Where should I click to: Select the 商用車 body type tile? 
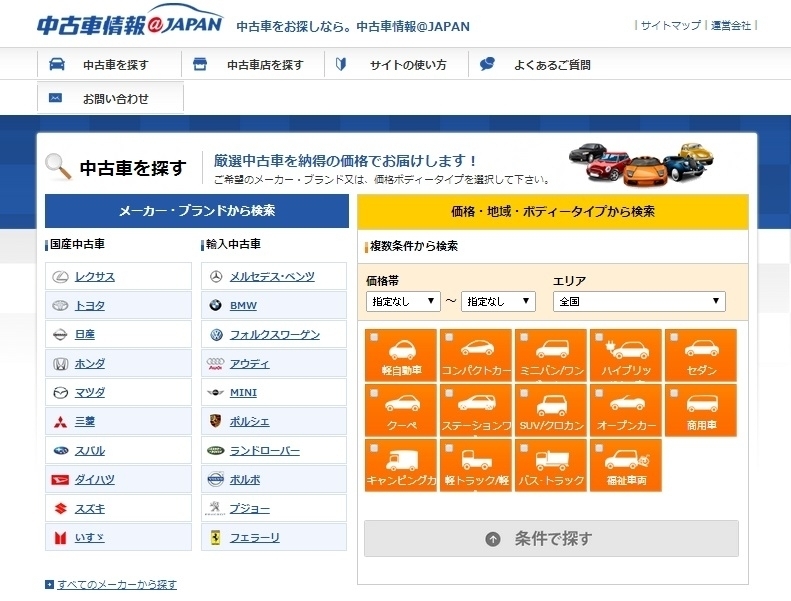[701, 410]
